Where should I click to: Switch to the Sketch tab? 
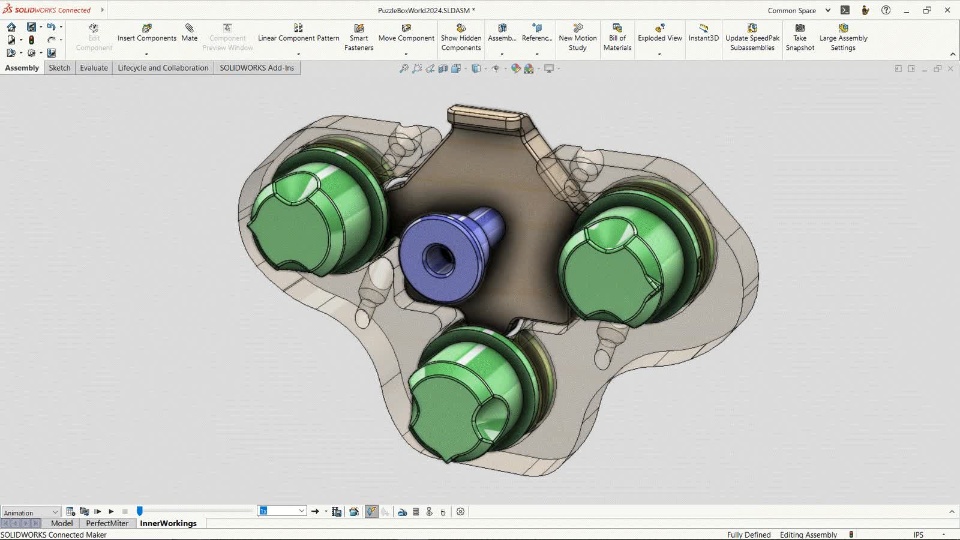click(59, 68)
